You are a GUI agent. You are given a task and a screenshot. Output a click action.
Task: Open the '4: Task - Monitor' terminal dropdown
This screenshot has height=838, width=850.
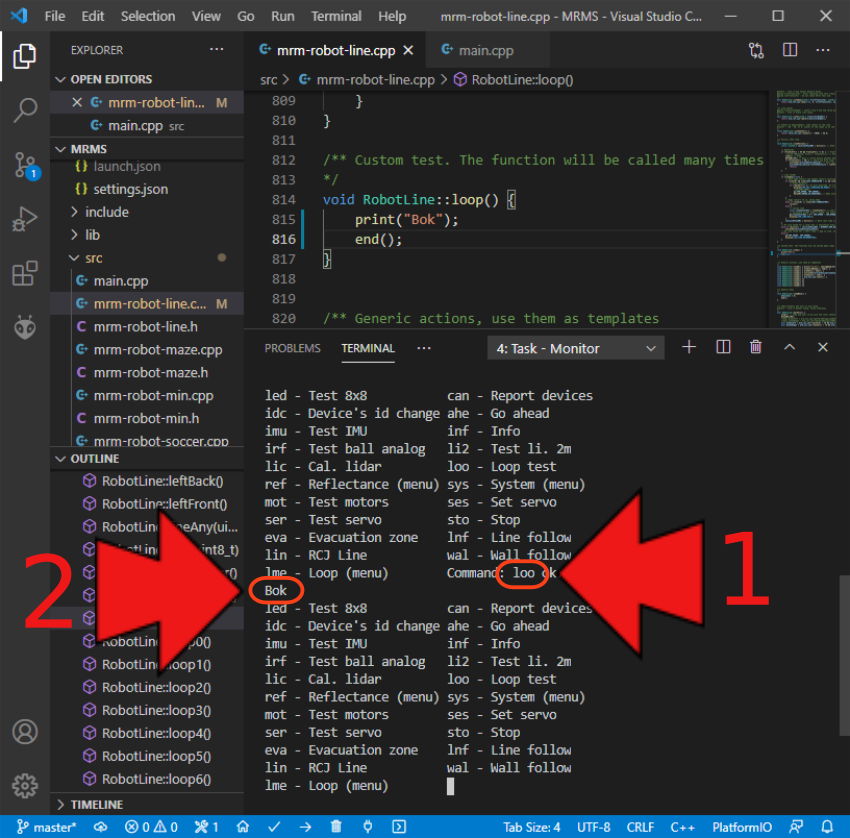click(x=575, y=348)
